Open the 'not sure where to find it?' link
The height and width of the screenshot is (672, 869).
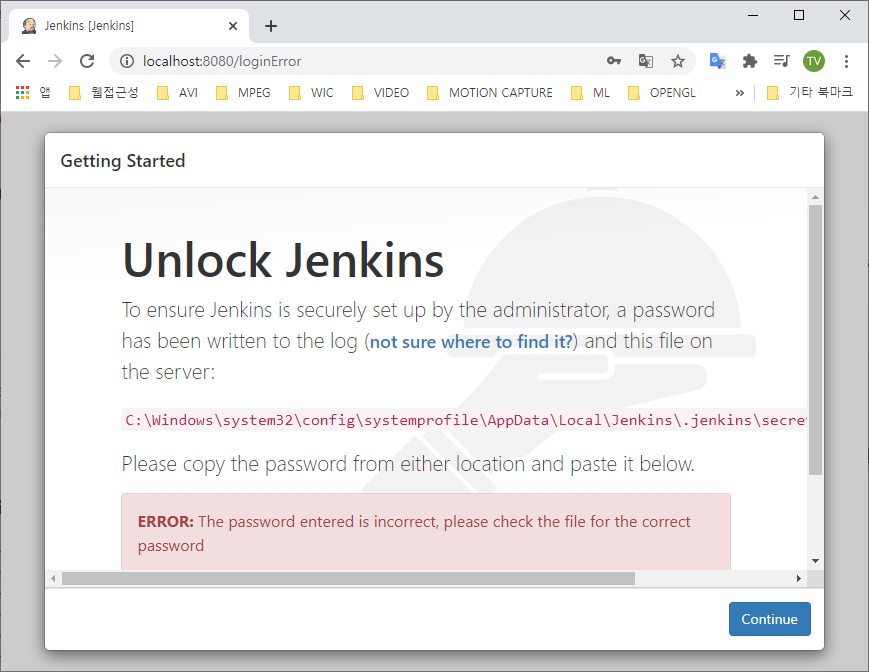tap(471, 342)
